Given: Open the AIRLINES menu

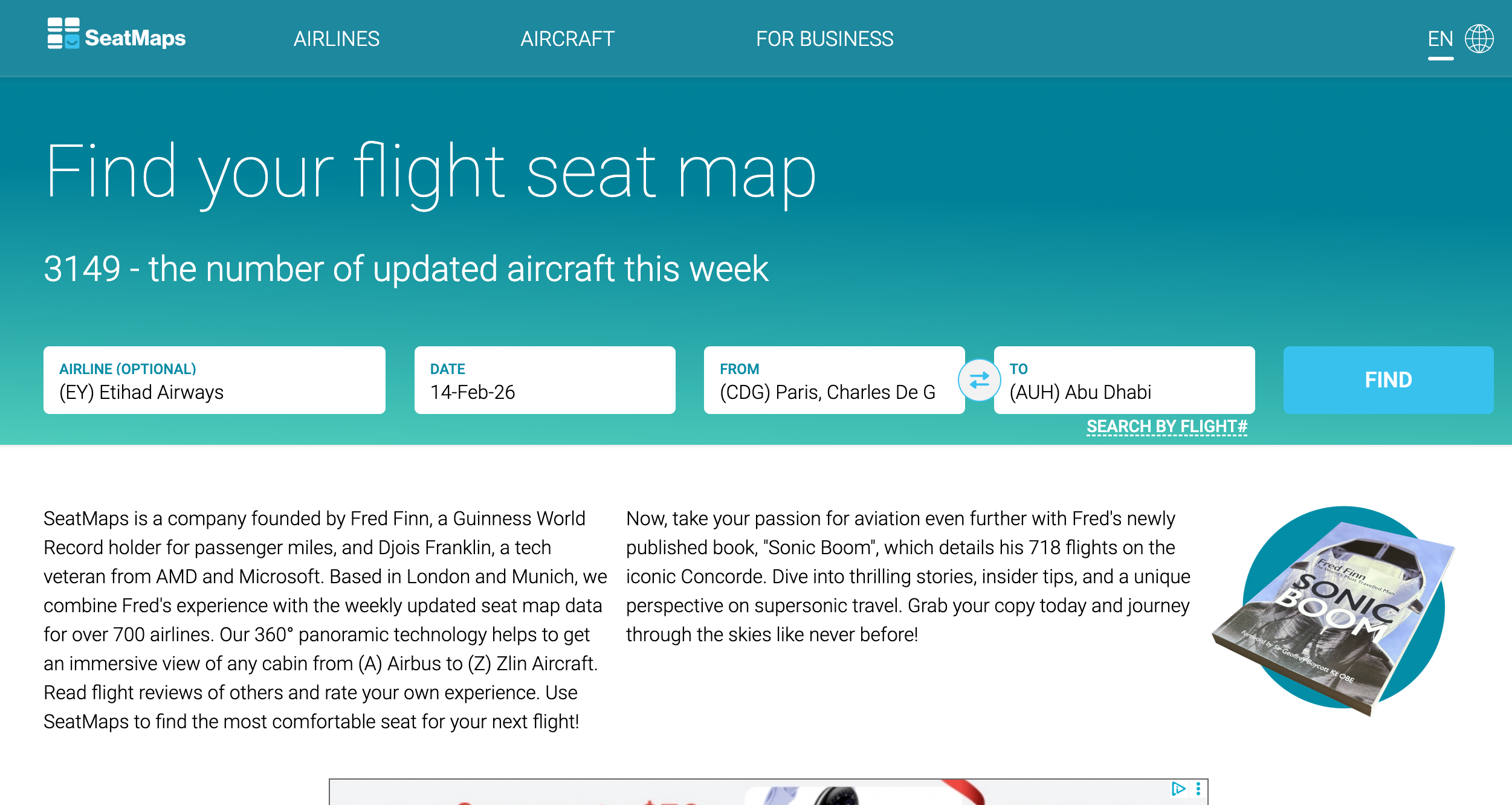Looking at the screenshot, I should [x=337, y=38].
